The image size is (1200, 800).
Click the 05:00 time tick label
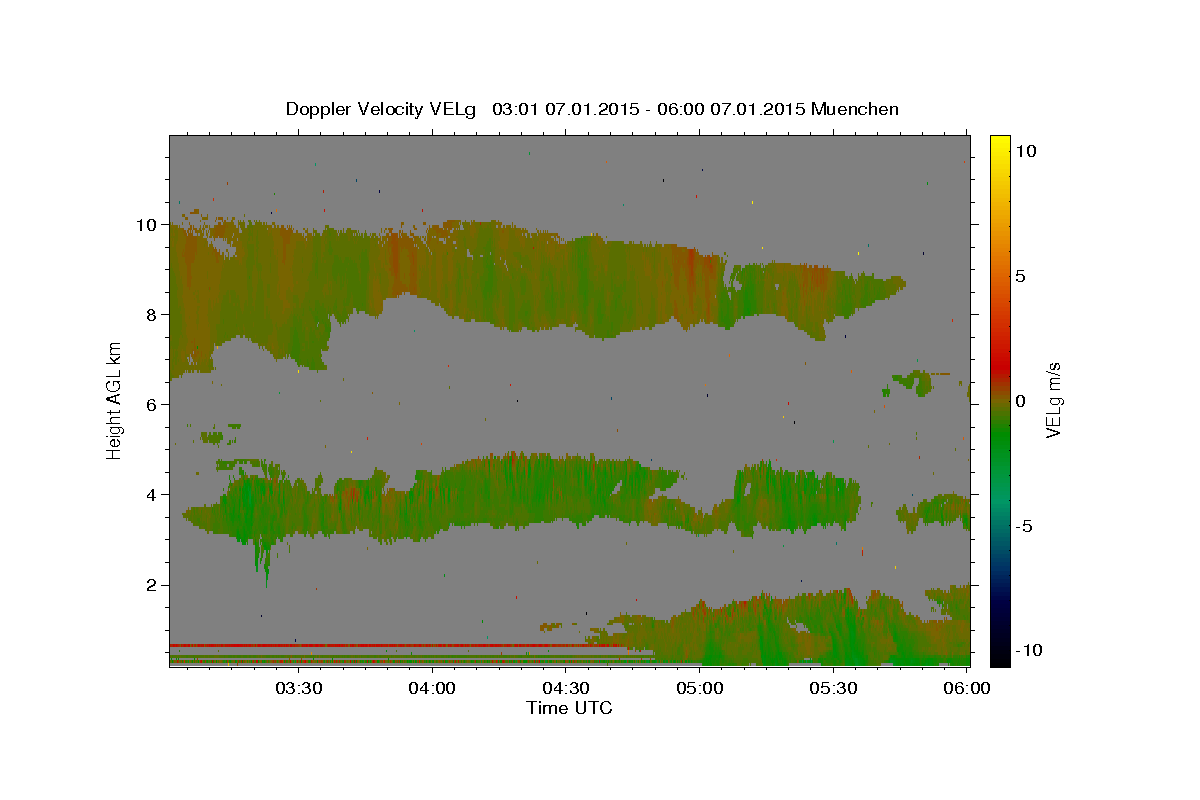tap(699, 688)
